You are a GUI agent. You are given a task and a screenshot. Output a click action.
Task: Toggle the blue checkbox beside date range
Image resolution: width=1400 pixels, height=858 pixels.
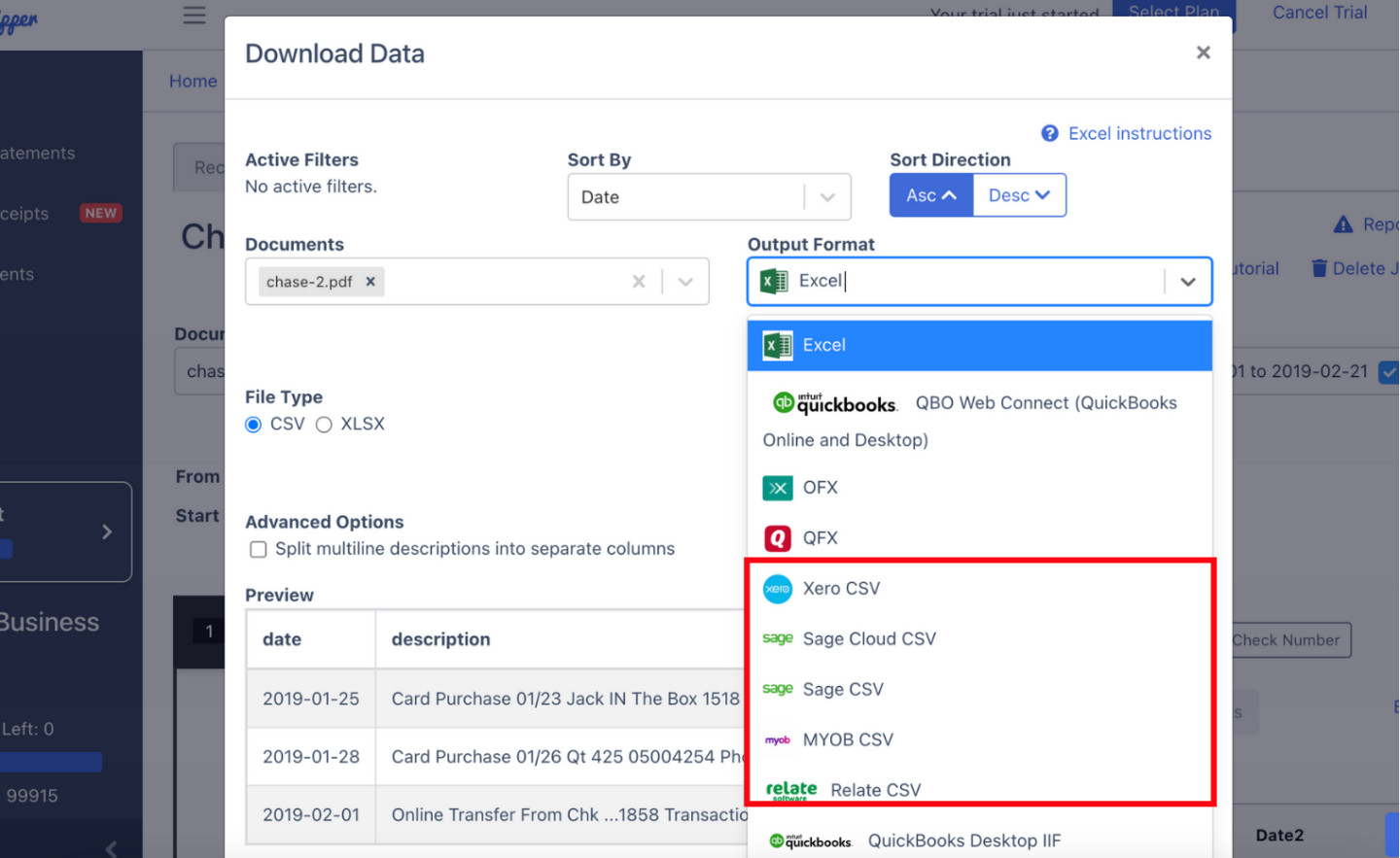[1389, 372]
